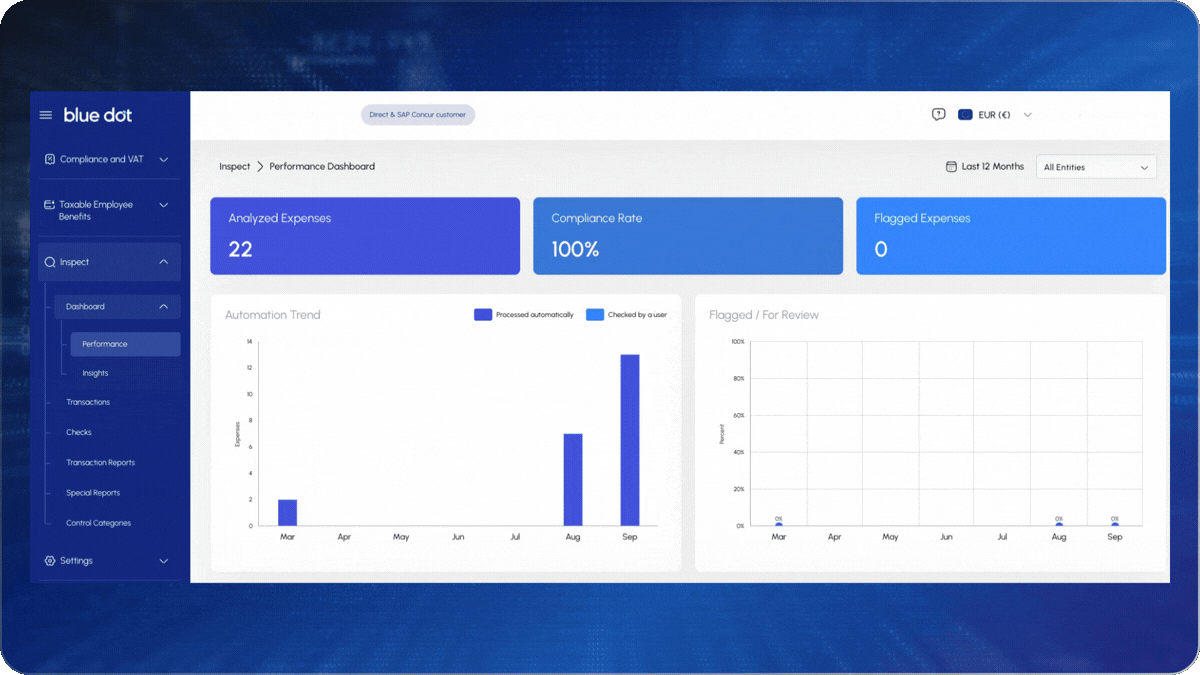Click the EU flag currency icon
The width and height of the screenshot is (1200, 675).
pos(965,115)
